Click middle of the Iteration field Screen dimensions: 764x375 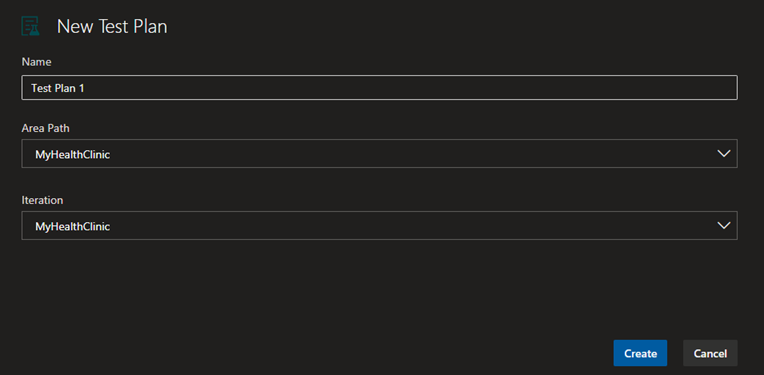coord(379,225)
